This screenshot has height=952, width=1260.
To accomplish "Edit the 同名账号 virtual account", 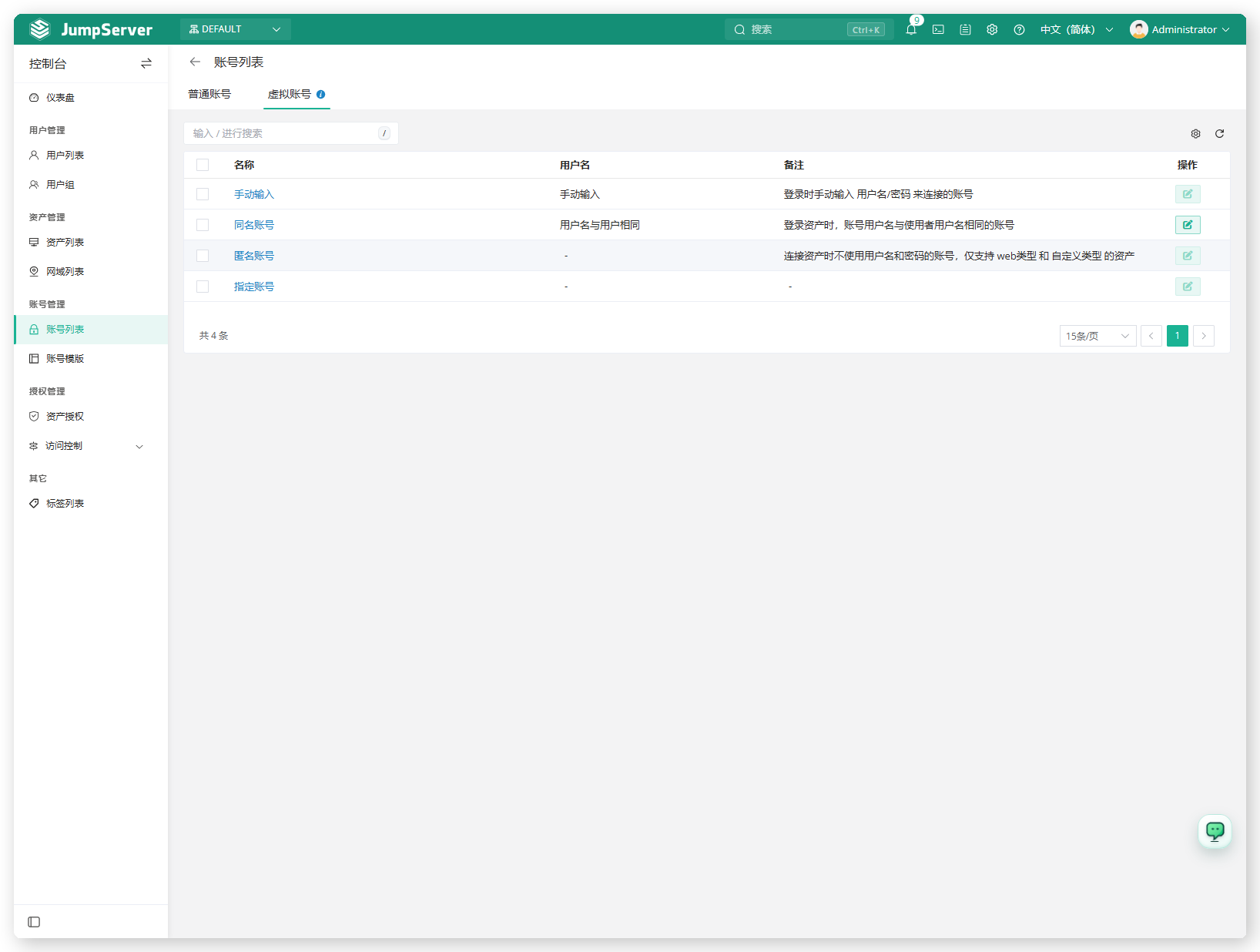I will [1188, 225].
